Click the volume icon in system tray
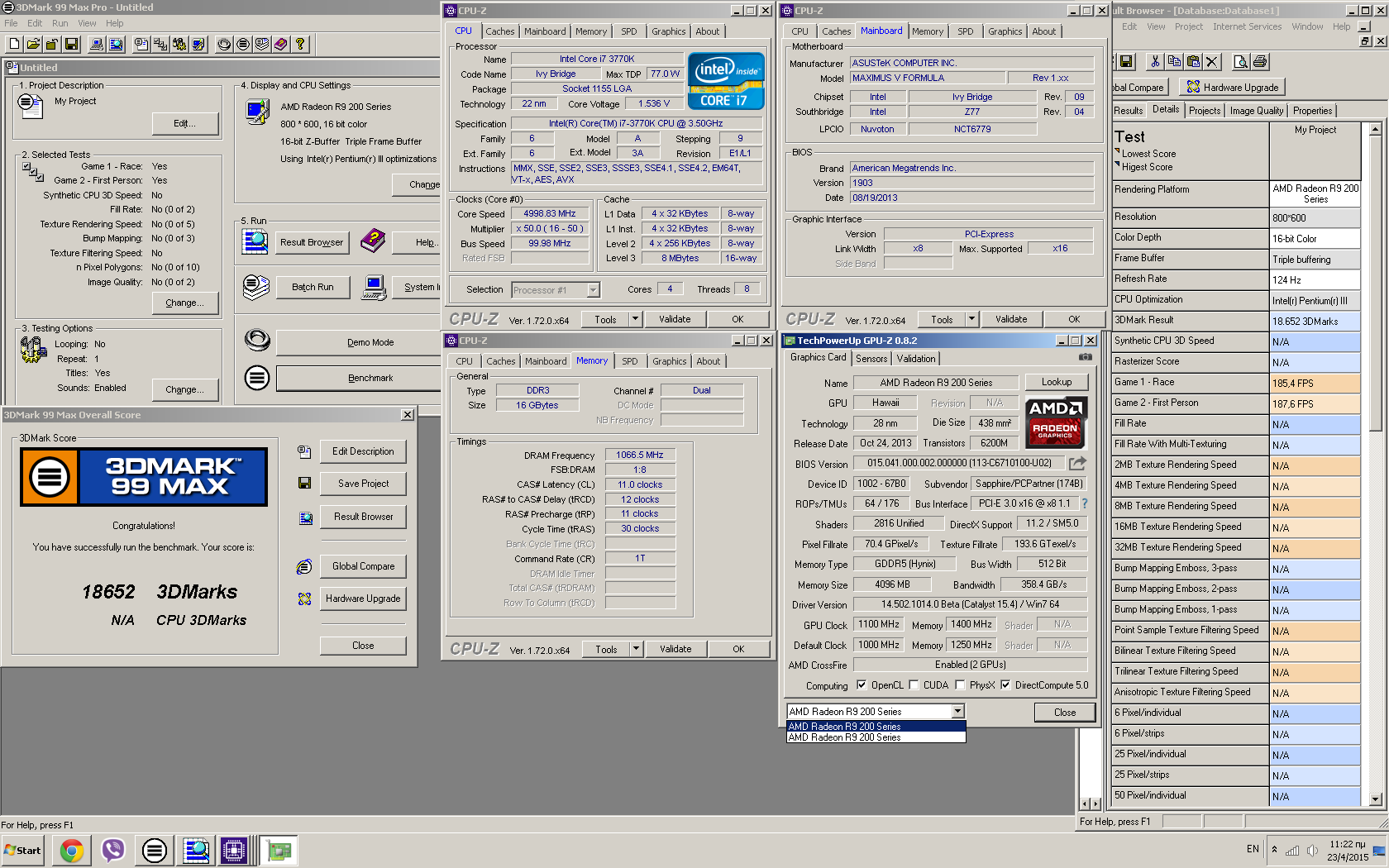The width and height of the screenshot is (1389, 868). (x=1311, y=850)
